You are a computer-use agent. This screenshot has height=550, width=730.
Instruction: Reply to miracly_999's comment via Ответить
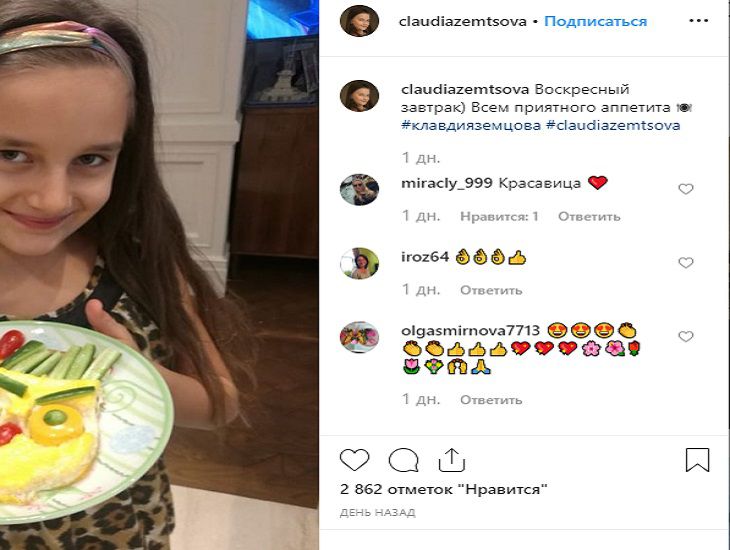(x=589, y=217)
